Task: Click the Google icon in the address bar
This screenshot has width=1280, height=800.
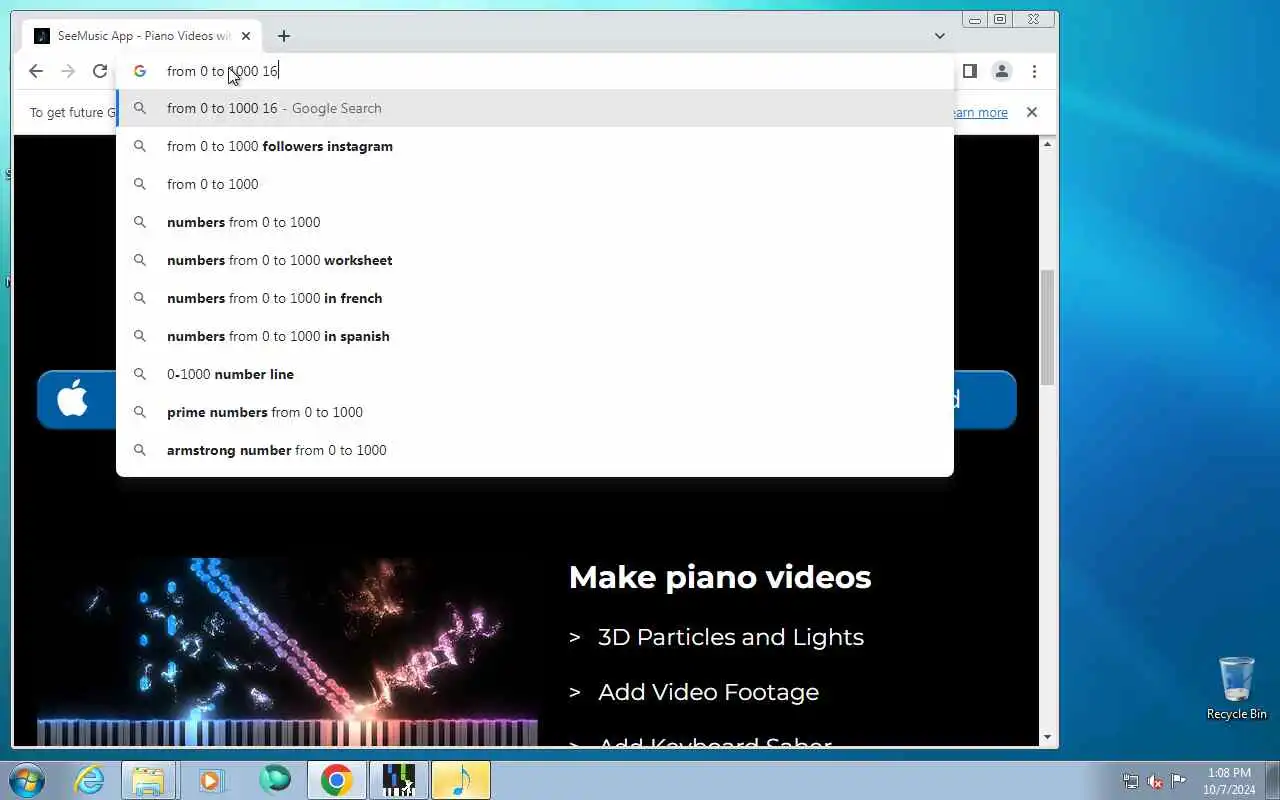Action: point(140,71)
